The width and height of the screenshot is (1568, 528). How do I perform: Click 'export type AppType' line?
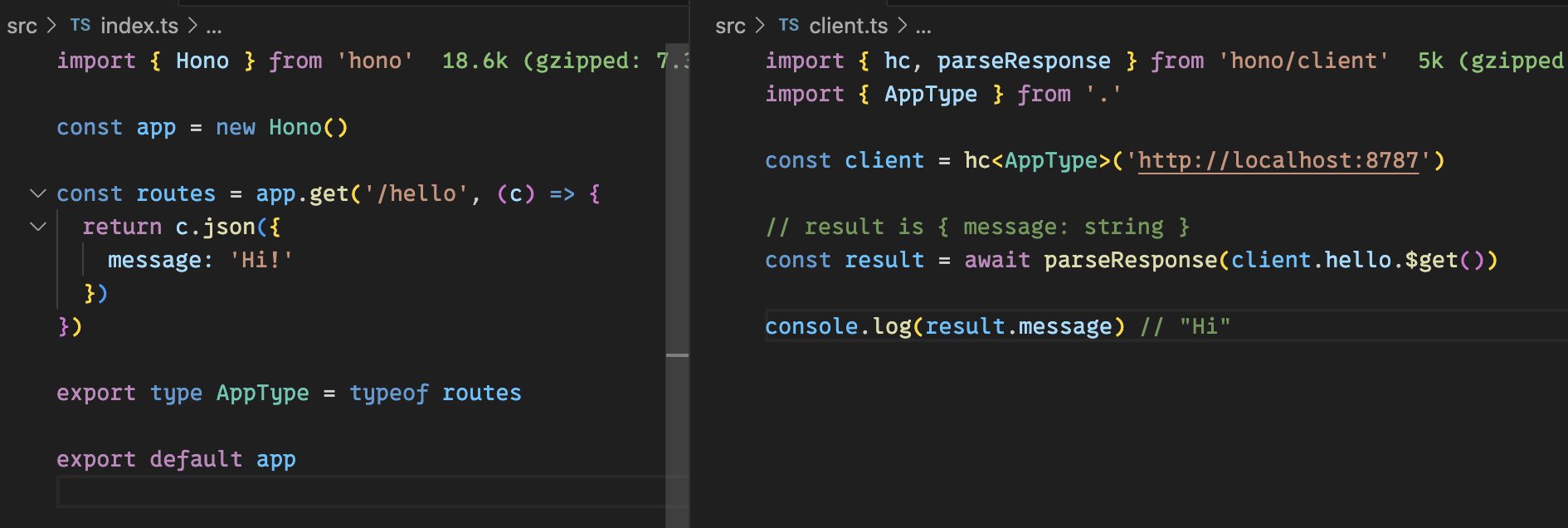(x=289, y=393)
